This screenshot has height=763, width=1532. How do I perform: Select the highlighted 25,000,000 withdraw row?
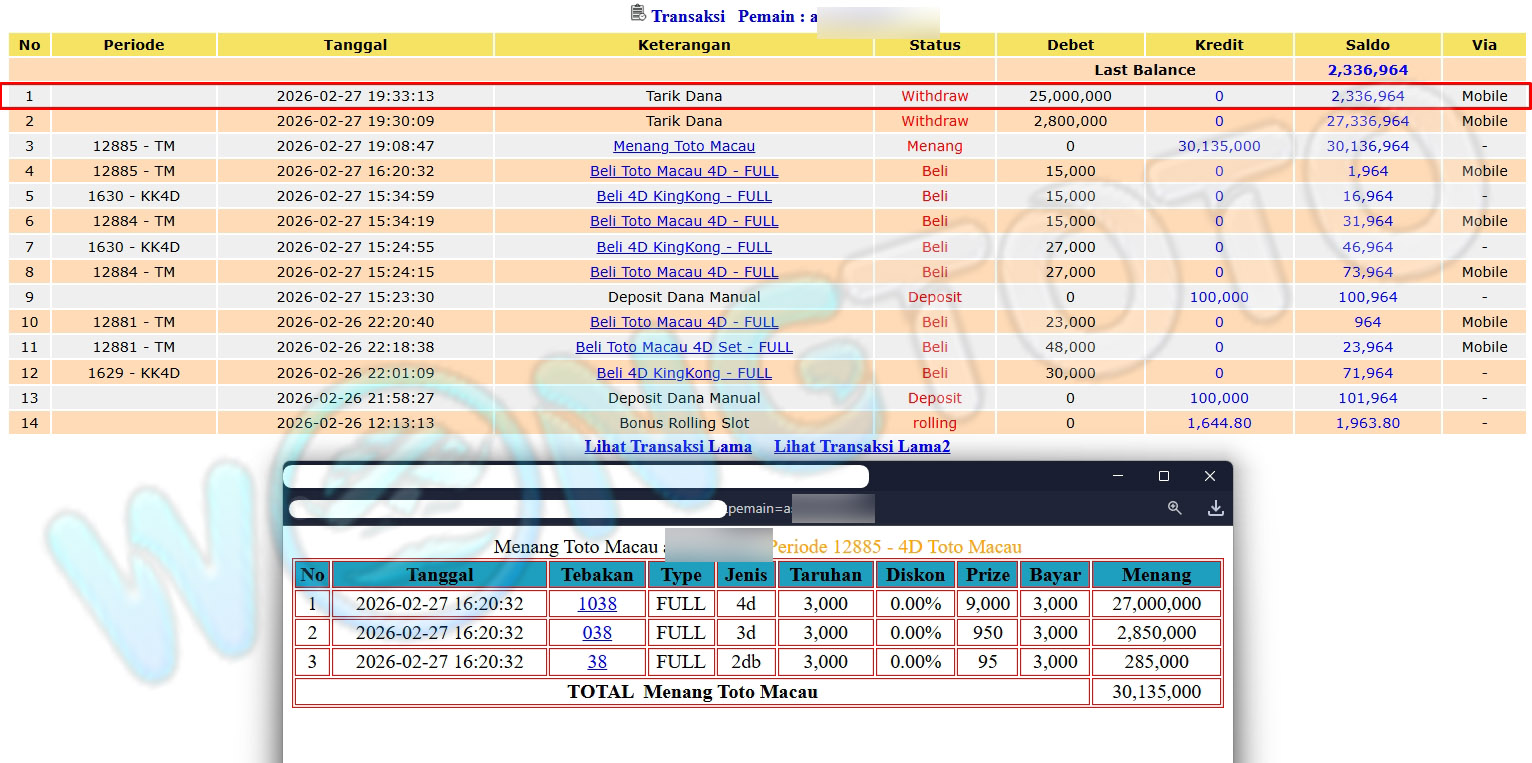pyautogui.click(x=765, y=96)
